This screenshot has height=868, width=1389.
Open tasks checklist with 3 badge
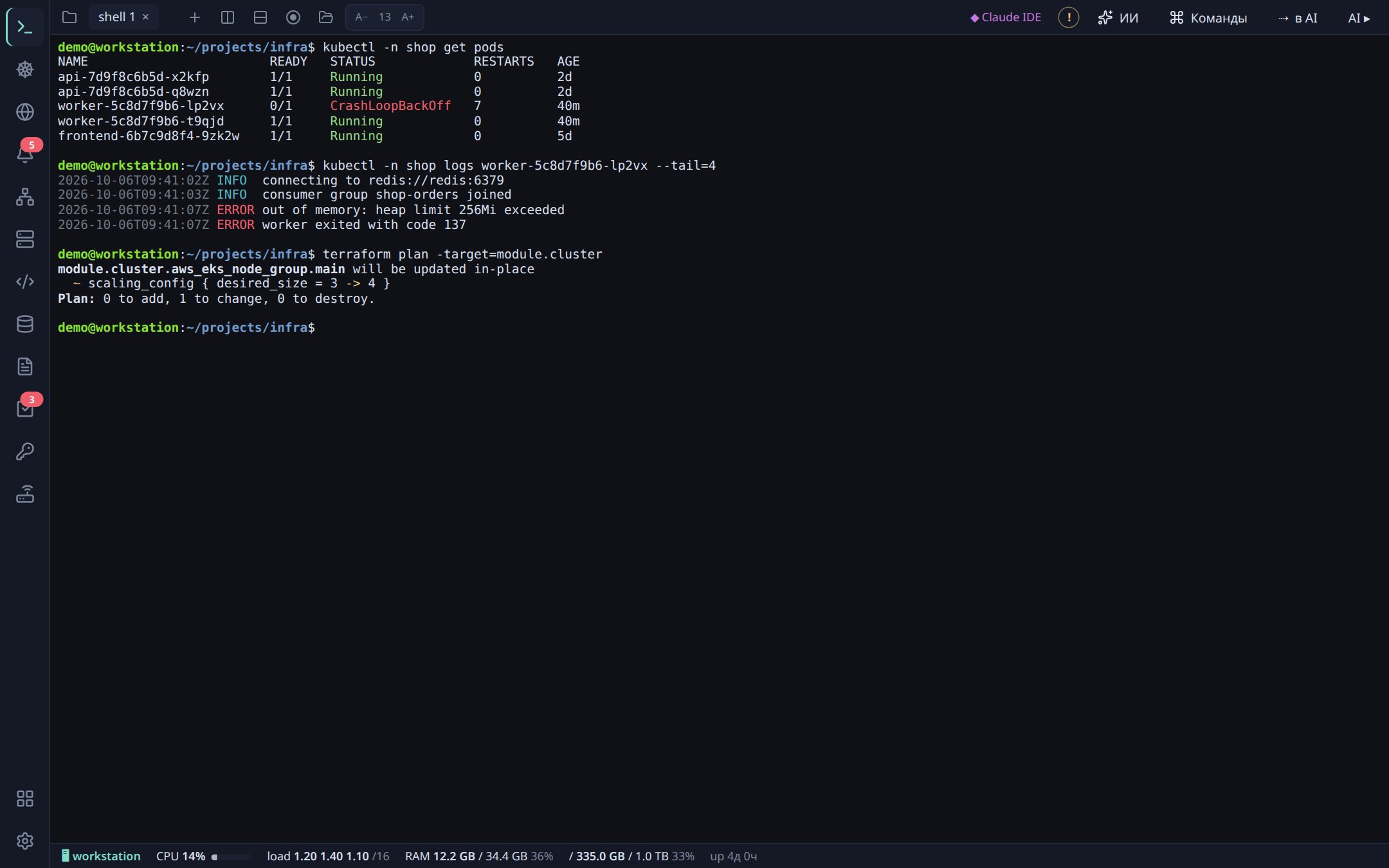[25, 409]
